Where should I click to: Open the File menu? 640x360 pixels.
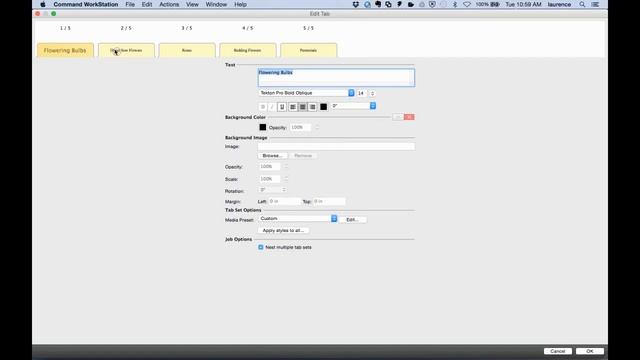[x=130, y=4]
